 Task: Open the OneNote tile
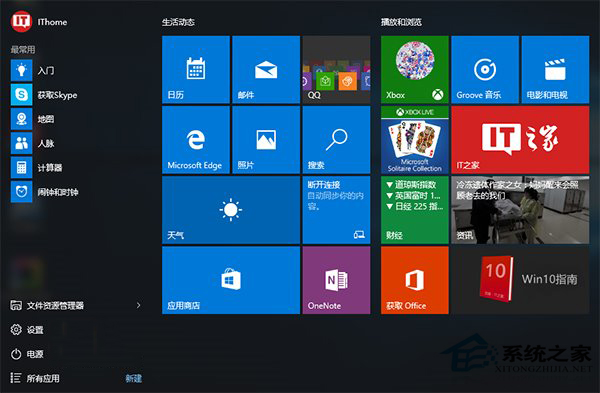pyautogui.click(x=336, y=280)
